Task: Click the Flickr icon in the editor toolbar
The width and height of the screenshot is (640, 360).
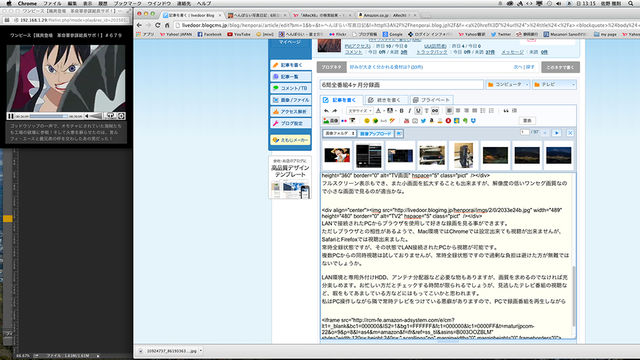Action: (x=344, y=121)
